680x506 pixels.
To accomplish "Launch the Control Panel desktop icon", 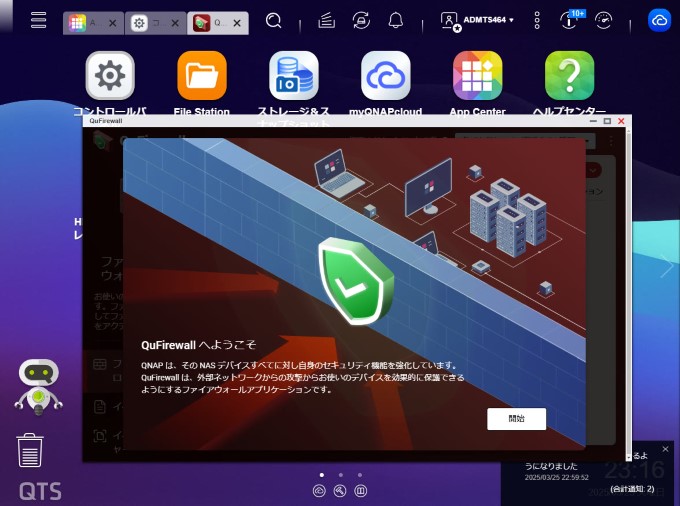I will click(x=110, y=75).
